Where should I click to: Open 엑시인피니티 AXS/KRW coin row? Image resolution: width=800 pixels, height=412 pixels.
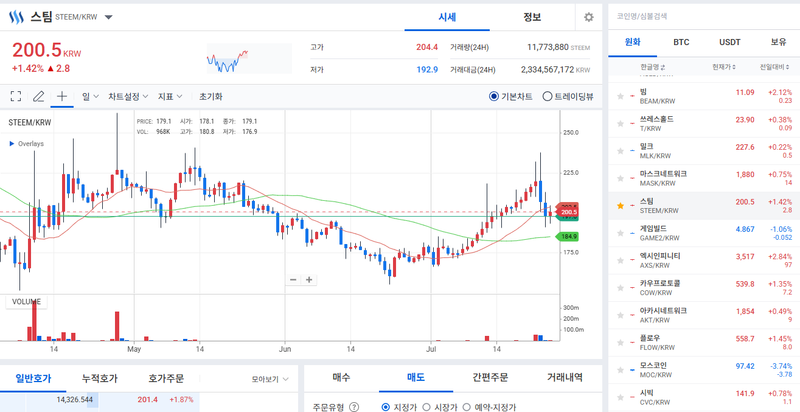pos(704,261)
